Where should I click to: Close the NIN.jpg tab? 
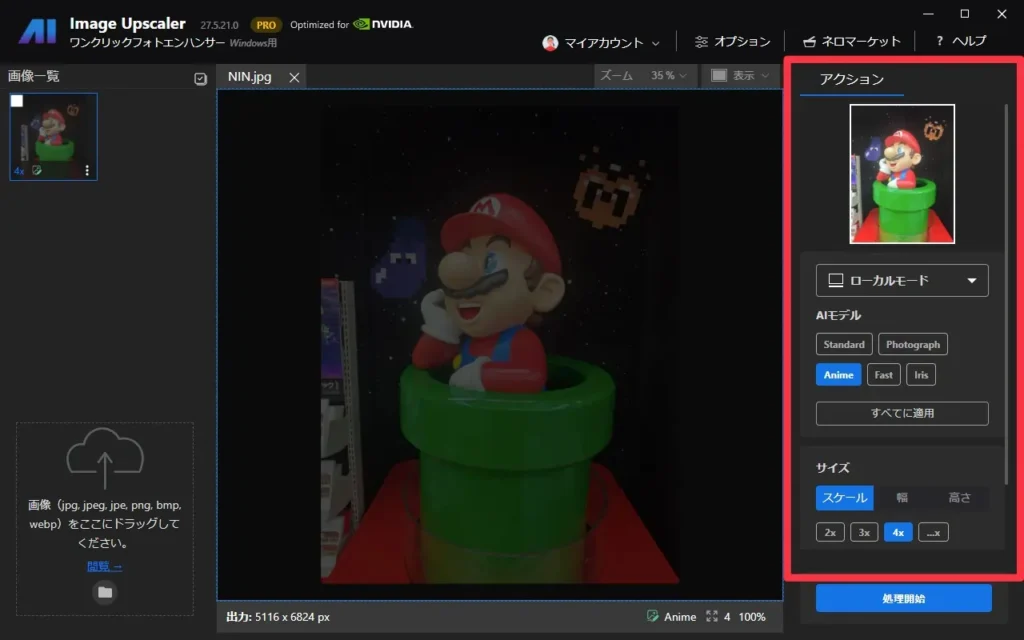(294, 77)
